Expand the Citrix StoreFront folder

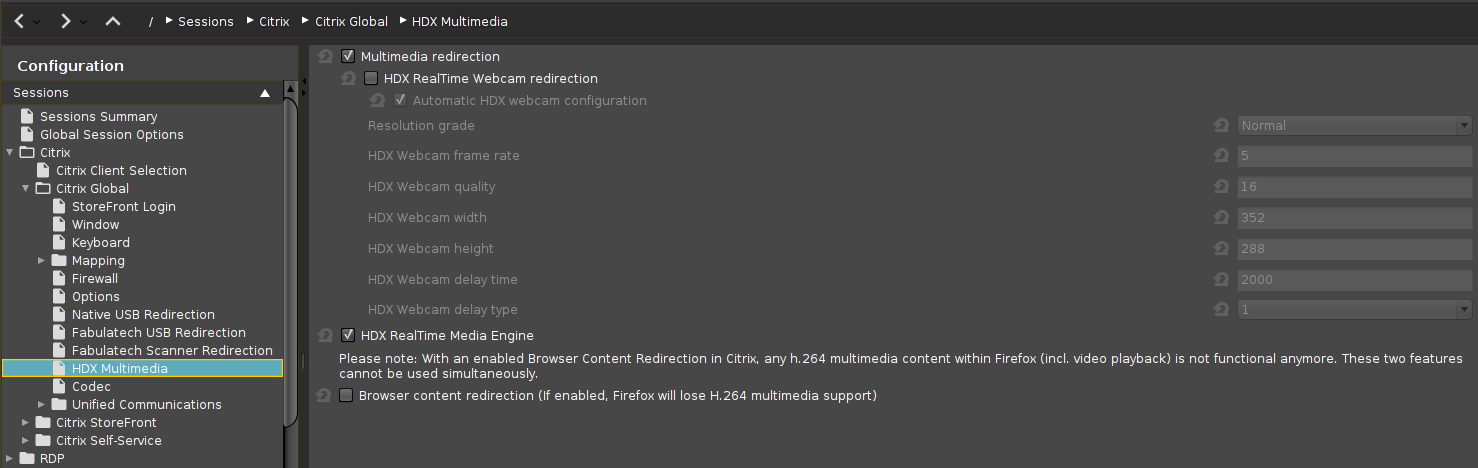26,423
